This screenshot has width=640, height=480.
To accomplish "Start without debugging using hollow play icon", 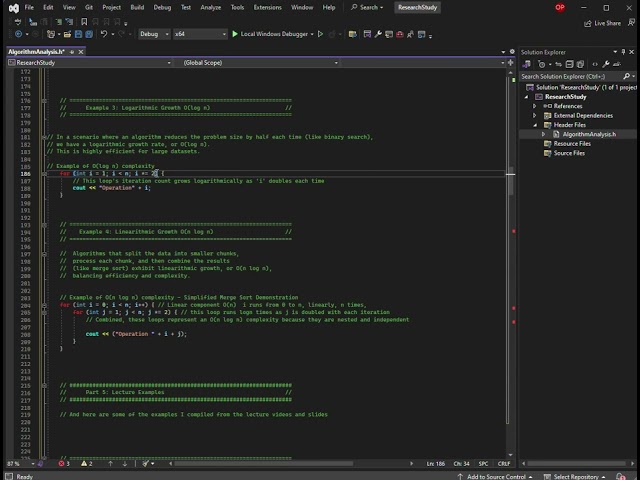I will coord(320,34).
